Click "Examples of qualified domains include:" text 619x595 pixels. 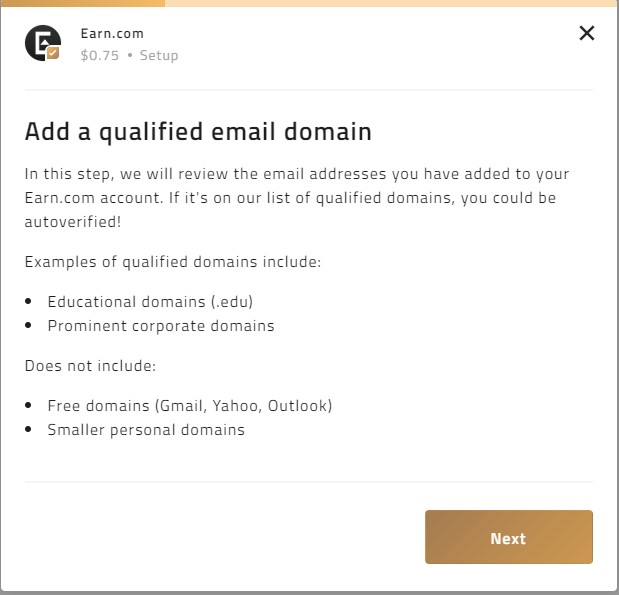173,262
